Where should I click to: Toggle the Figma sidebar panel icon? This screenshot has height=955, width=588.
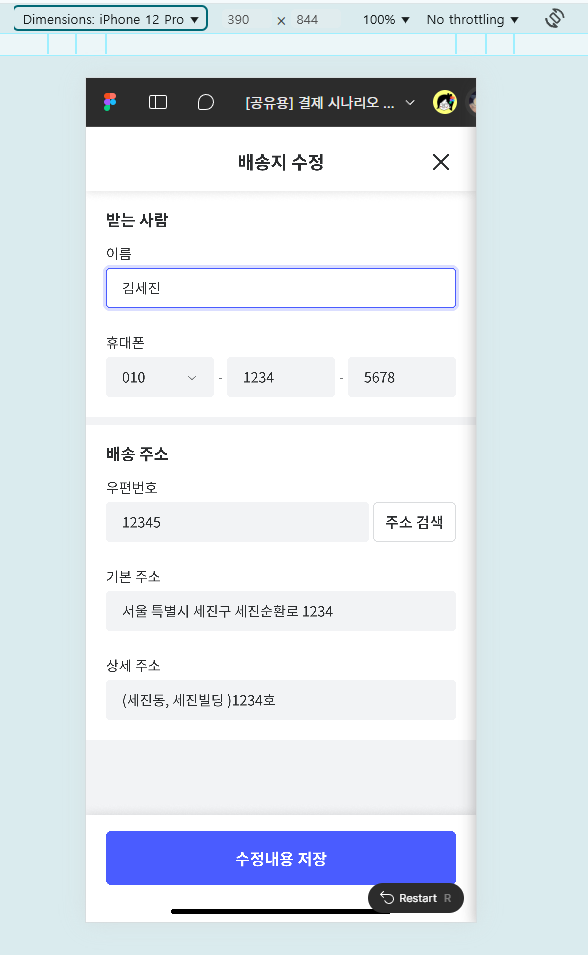(x=158, y=102)
